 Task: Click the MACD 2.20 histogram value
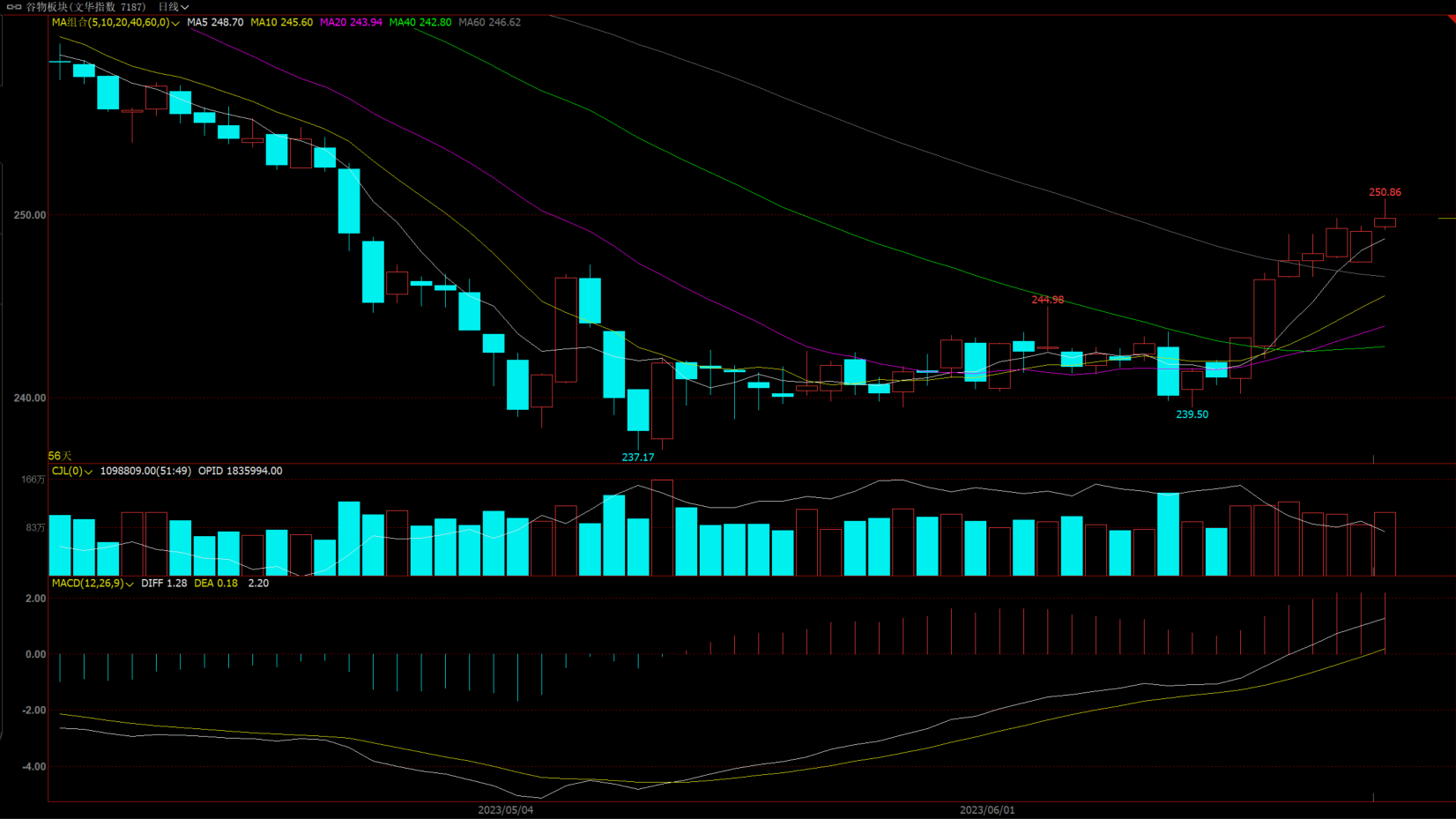[258, 583]
